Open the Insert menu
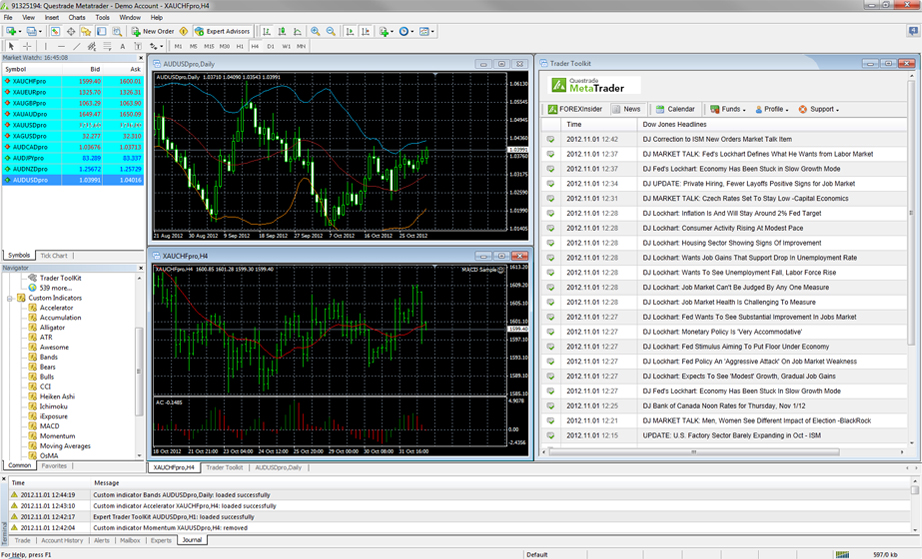922x559 pixels. [x=52, y=18]
